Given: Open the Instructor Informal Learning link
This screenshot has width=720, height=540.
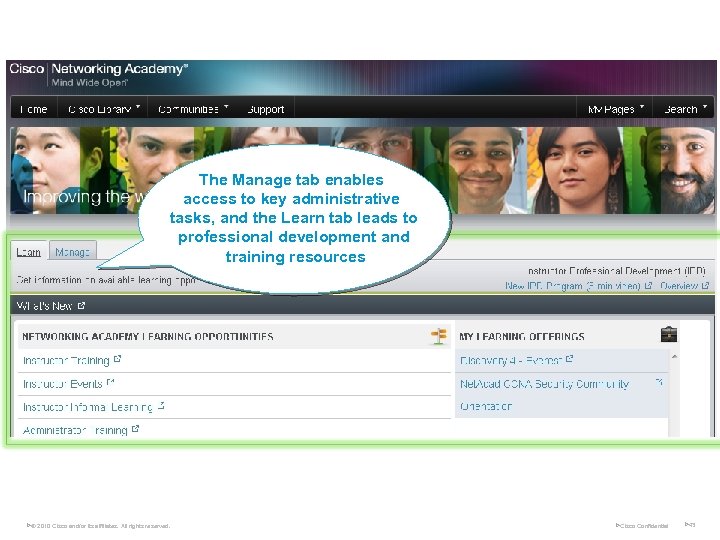Looking at the screenshot, I should tap(87, 407).
